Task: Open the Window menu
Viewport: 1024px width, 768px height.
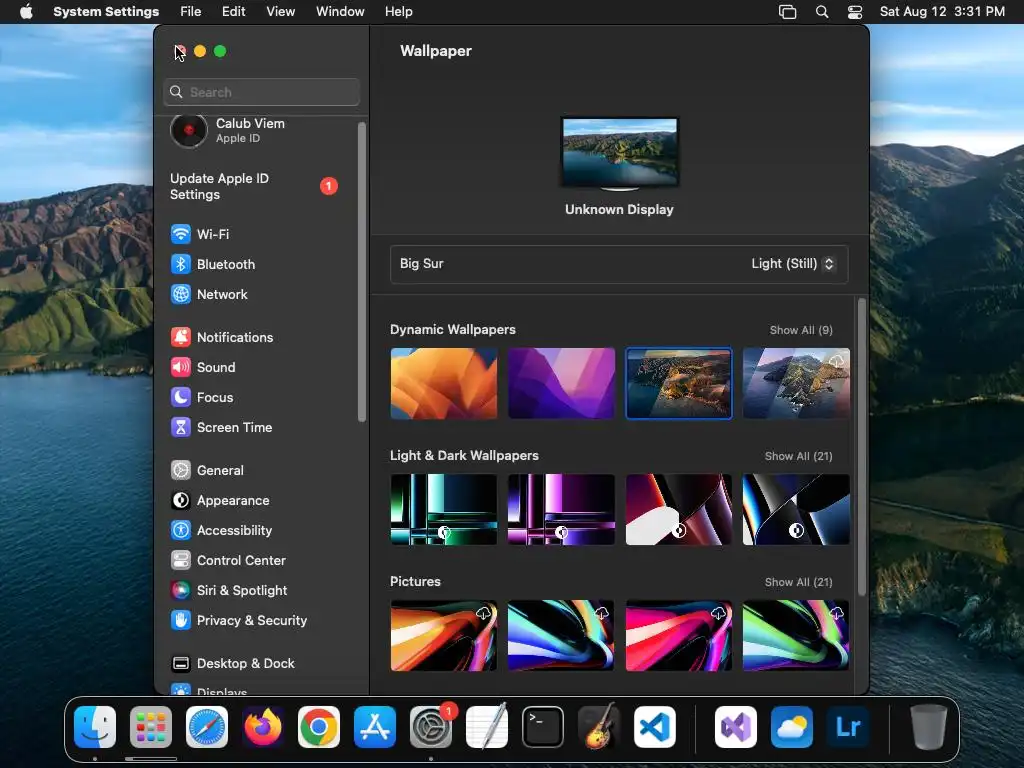Action: [340, 12]
